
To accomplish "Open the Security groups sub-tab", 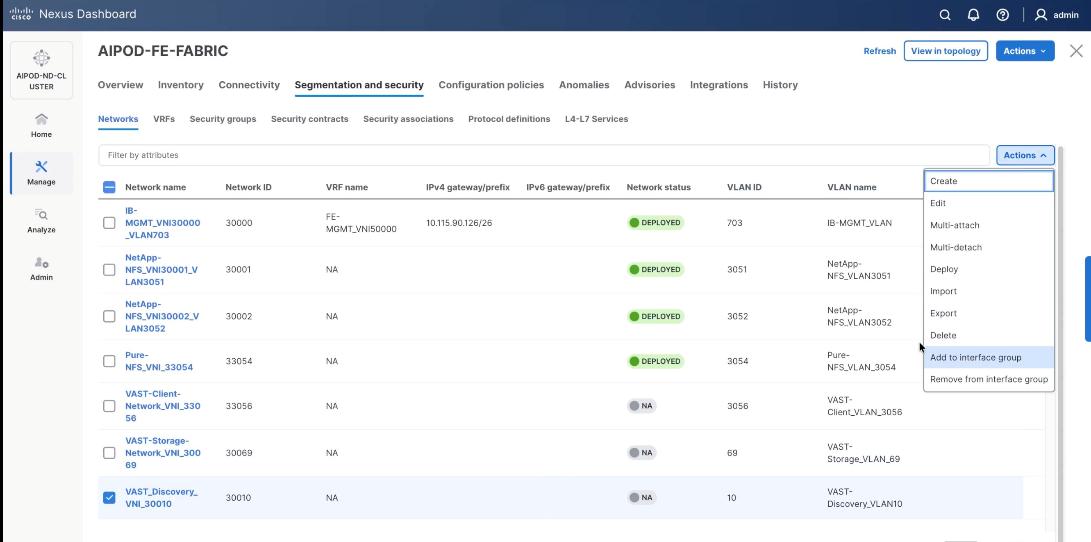I will coord(223,119).
